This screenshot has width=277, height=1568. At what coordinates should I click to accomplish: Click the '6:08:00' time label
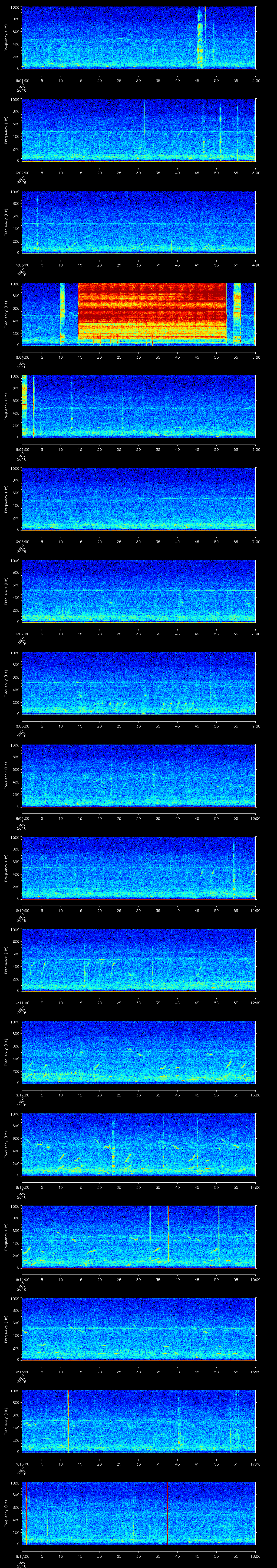(22, 726)
